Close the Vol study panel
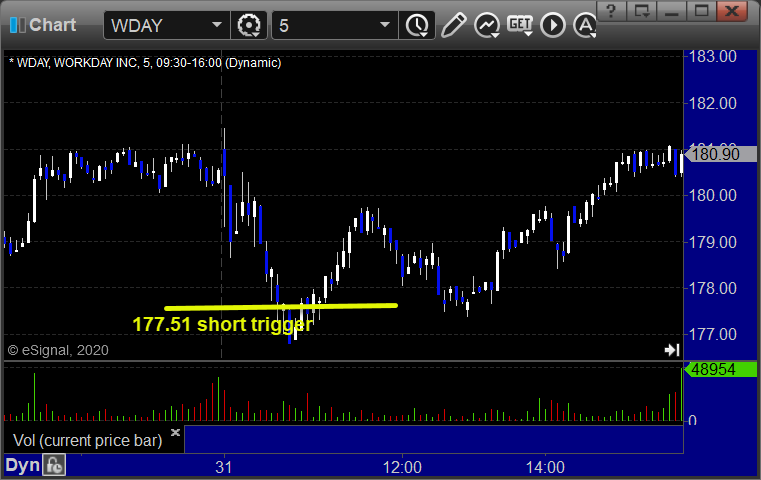The width and height of the screenshot is (761, 480). click(x=175, y=432)
